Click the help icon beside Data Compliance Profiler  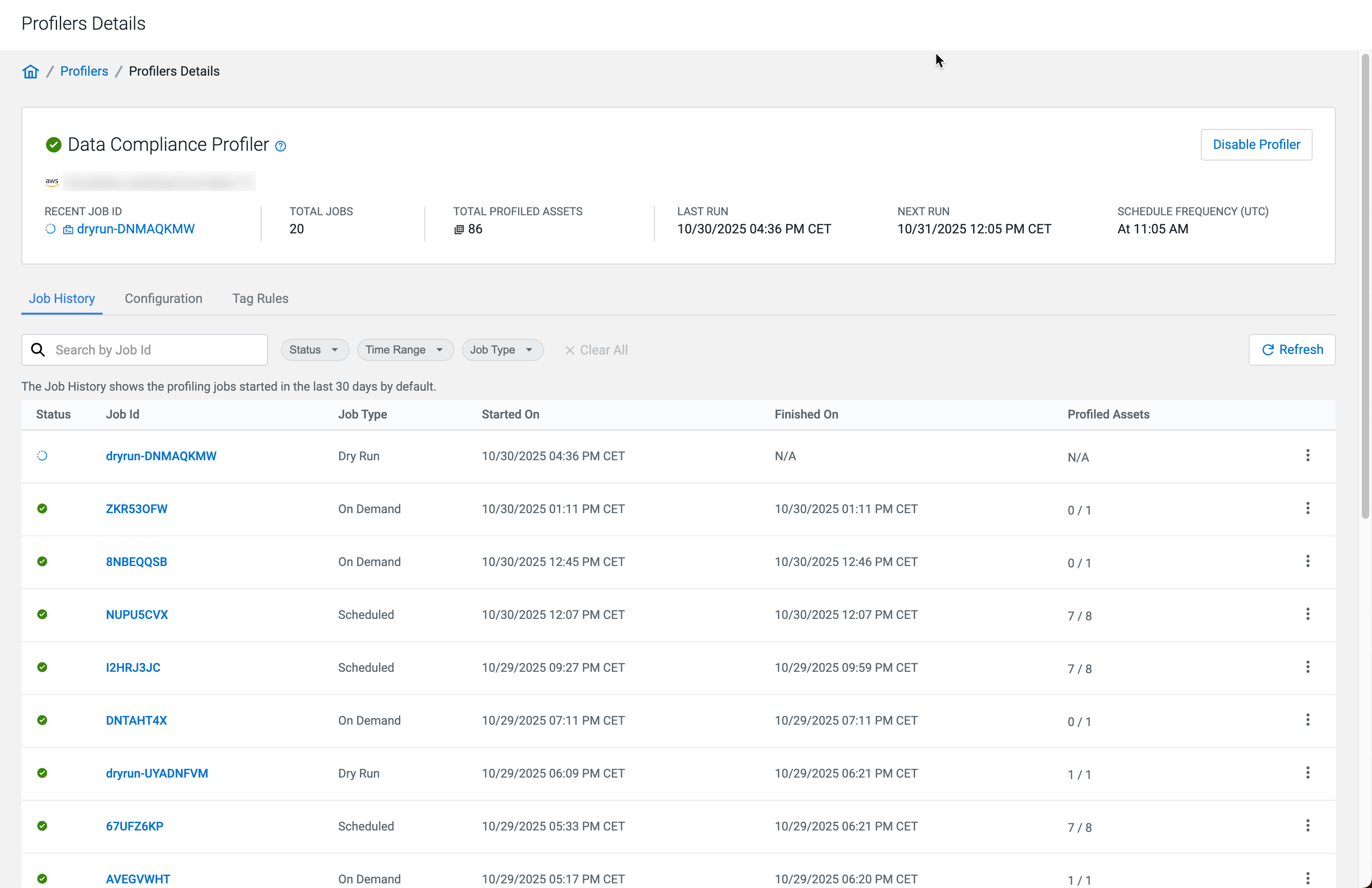pyautogui.click(x=281, y=146)
